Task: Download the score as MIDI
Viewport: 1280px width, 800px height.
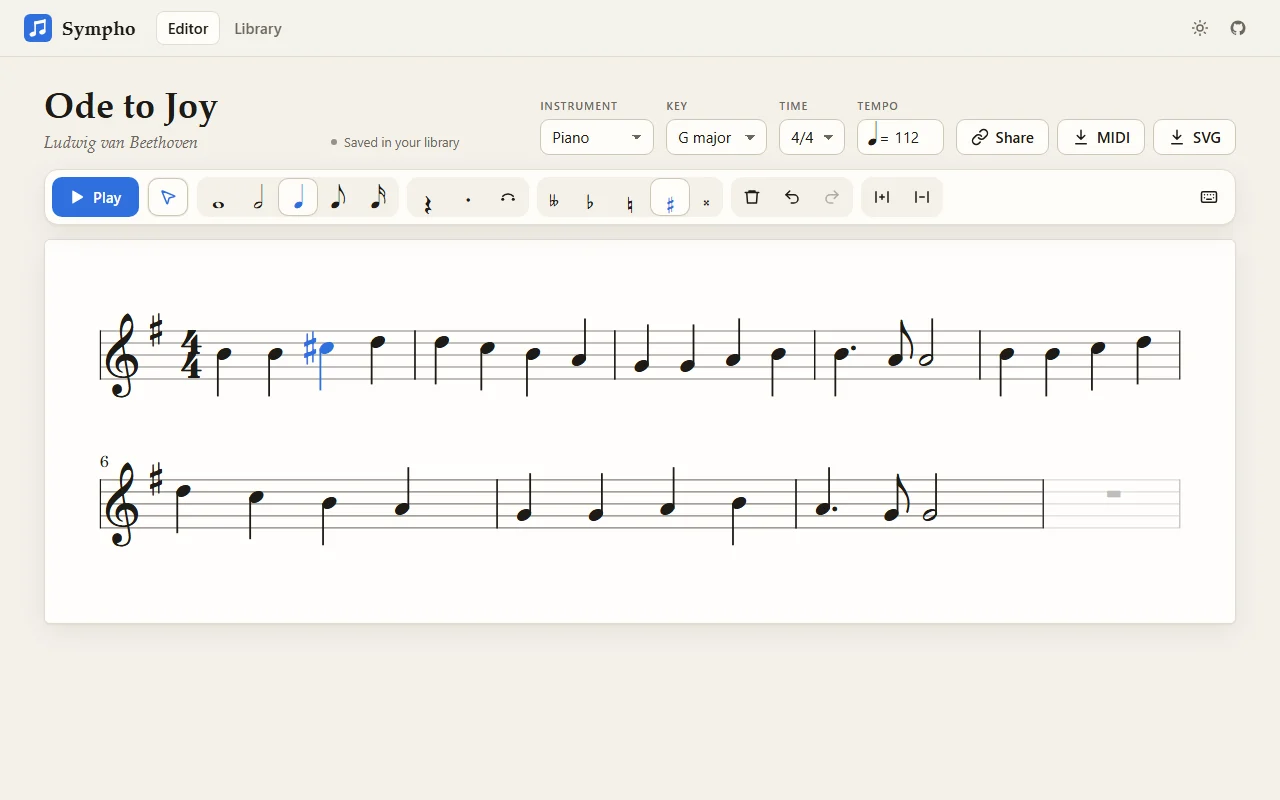Action: (x=1101, y=137)
